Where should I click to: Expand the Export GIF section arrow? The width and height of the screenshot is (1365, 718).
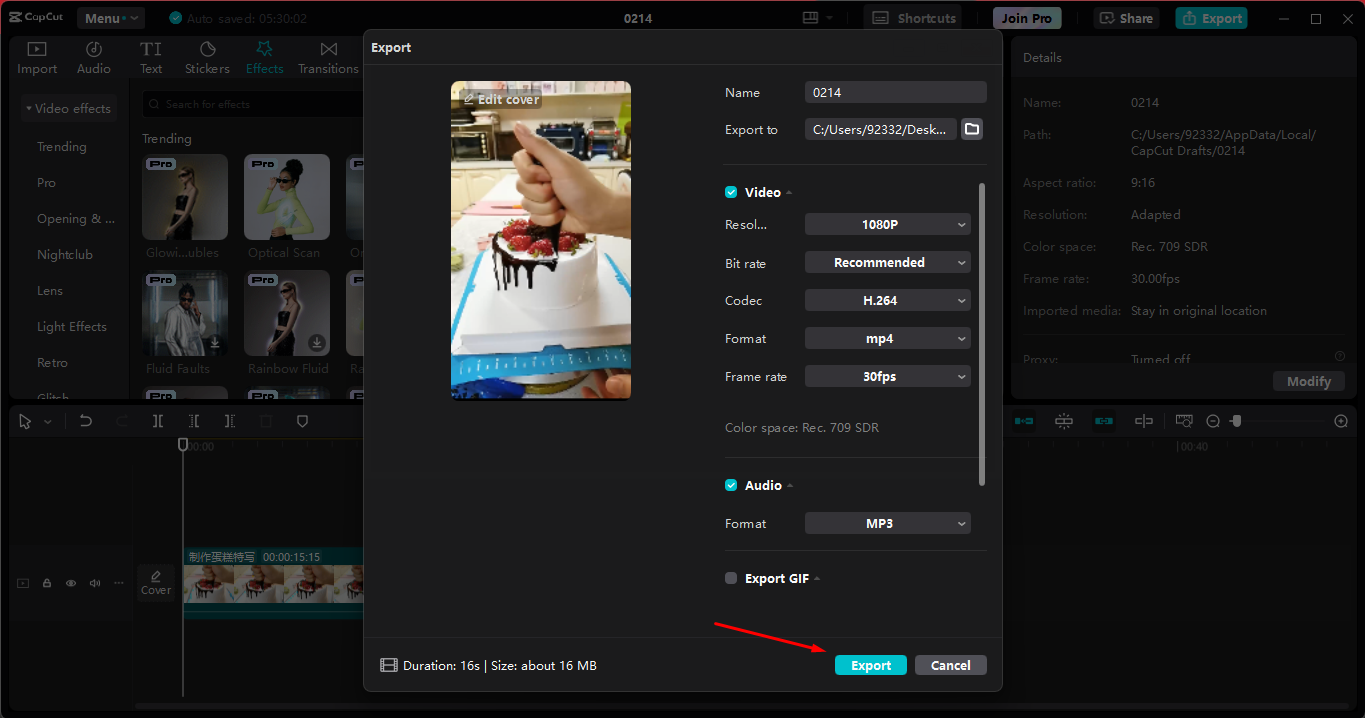(x=817, y=579)
